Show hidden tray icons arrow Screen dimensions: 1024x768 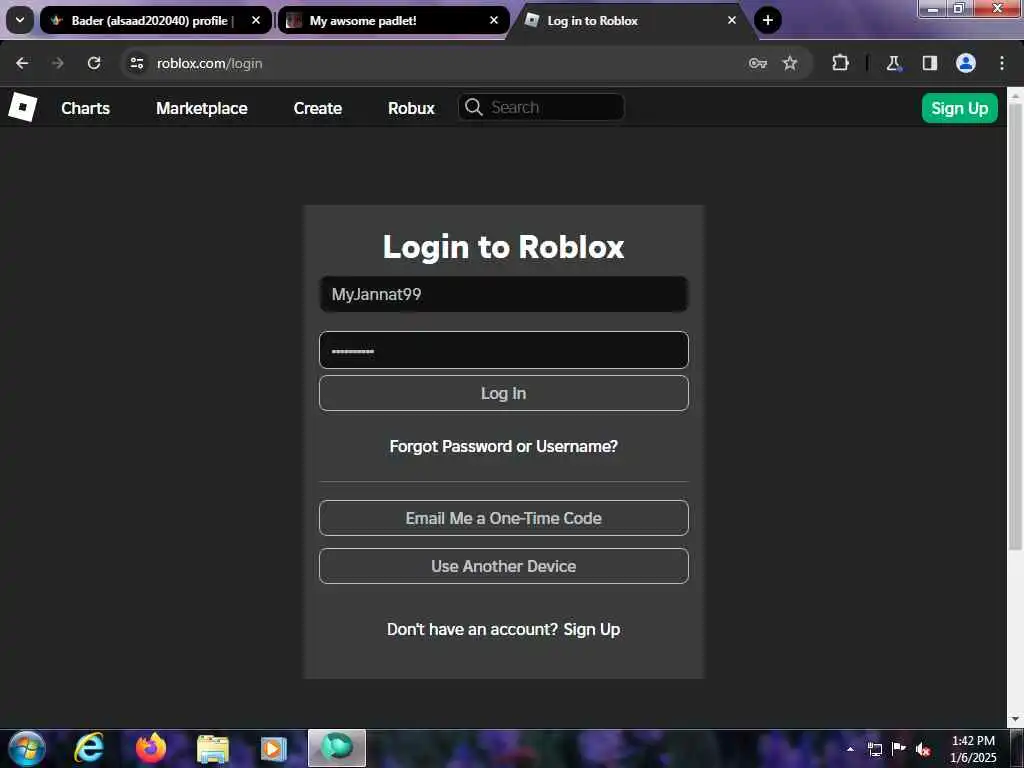tap(850, 749)
